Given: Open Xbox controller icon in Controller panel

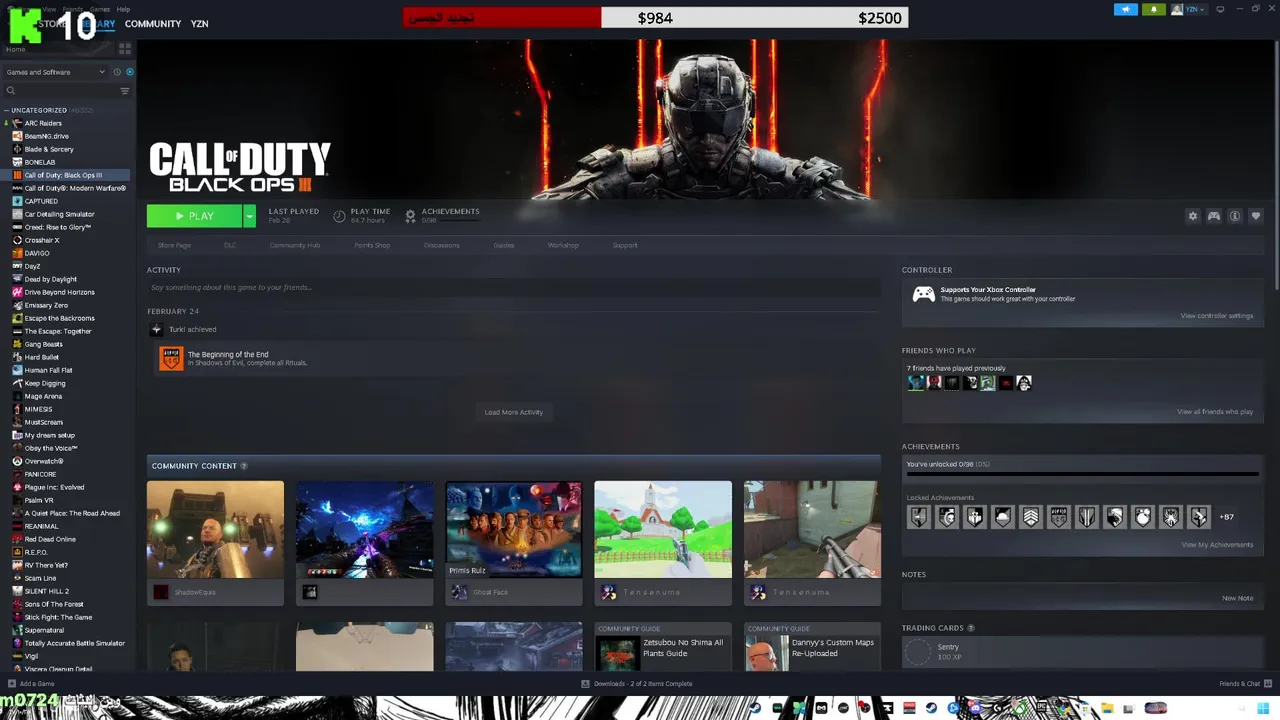Looking at the screenshot, I should (x=924, y=294).
